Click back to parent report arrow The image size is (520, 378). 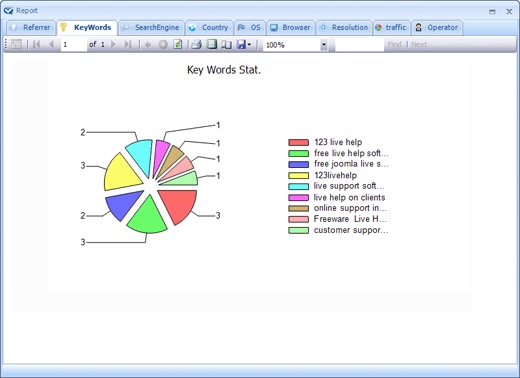(x=148, y=44)
